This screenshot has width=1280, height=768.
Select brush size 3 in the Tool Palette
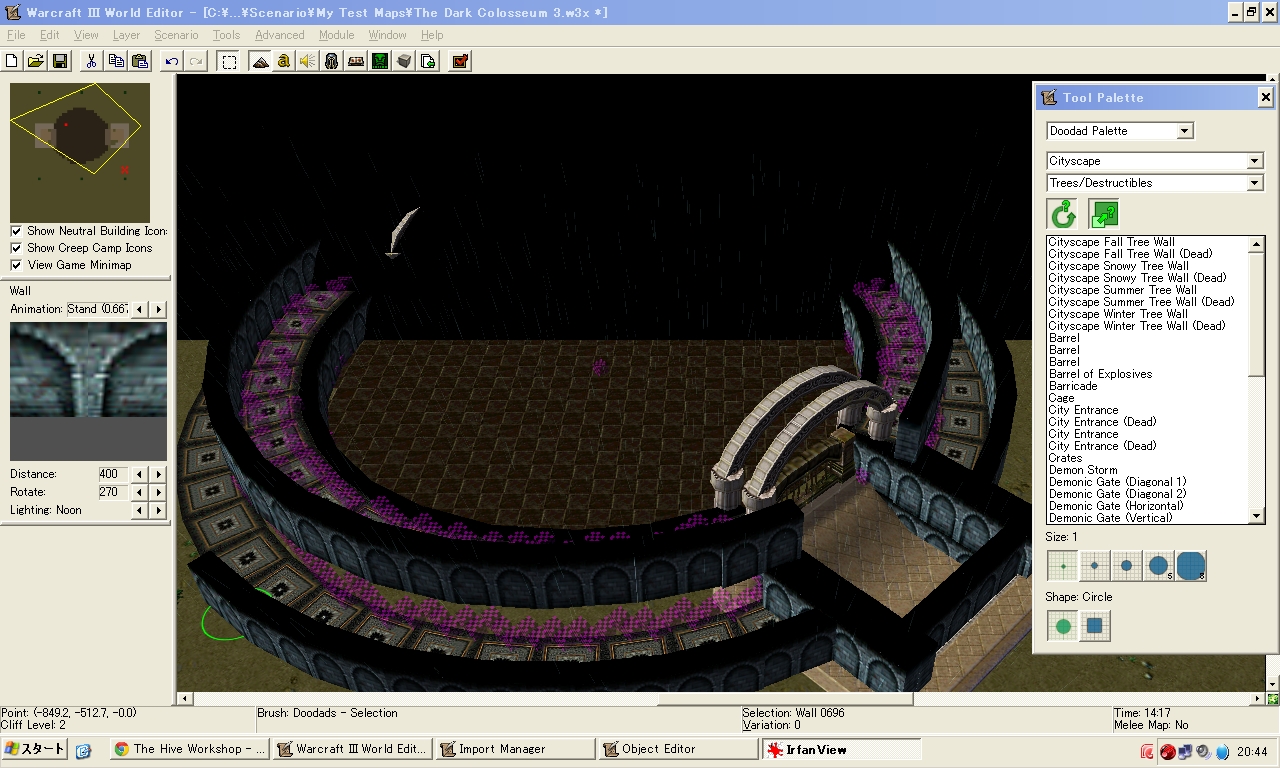1126,566
